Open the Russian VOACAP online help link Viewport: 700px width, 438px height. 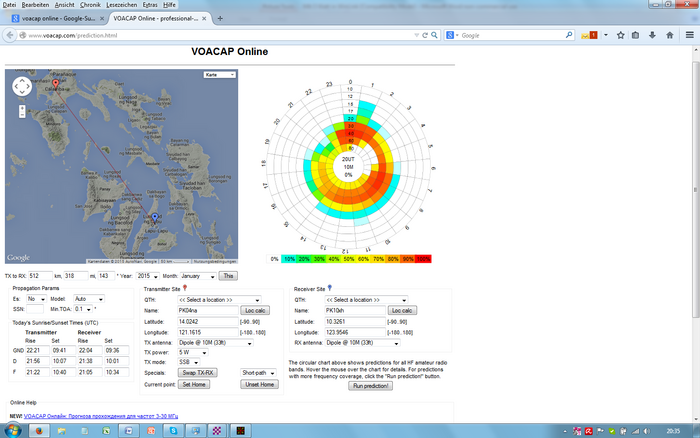[101, 416]
